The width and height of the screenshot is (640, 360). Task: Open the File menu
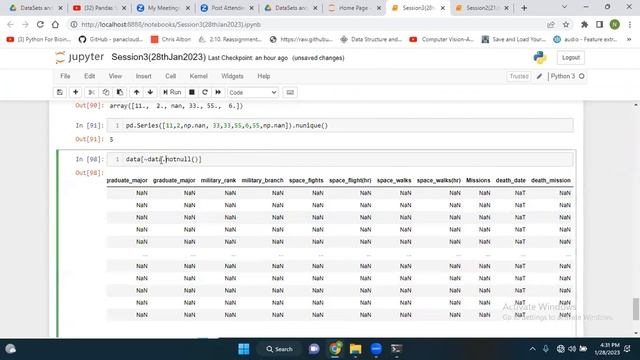(65, 76)
